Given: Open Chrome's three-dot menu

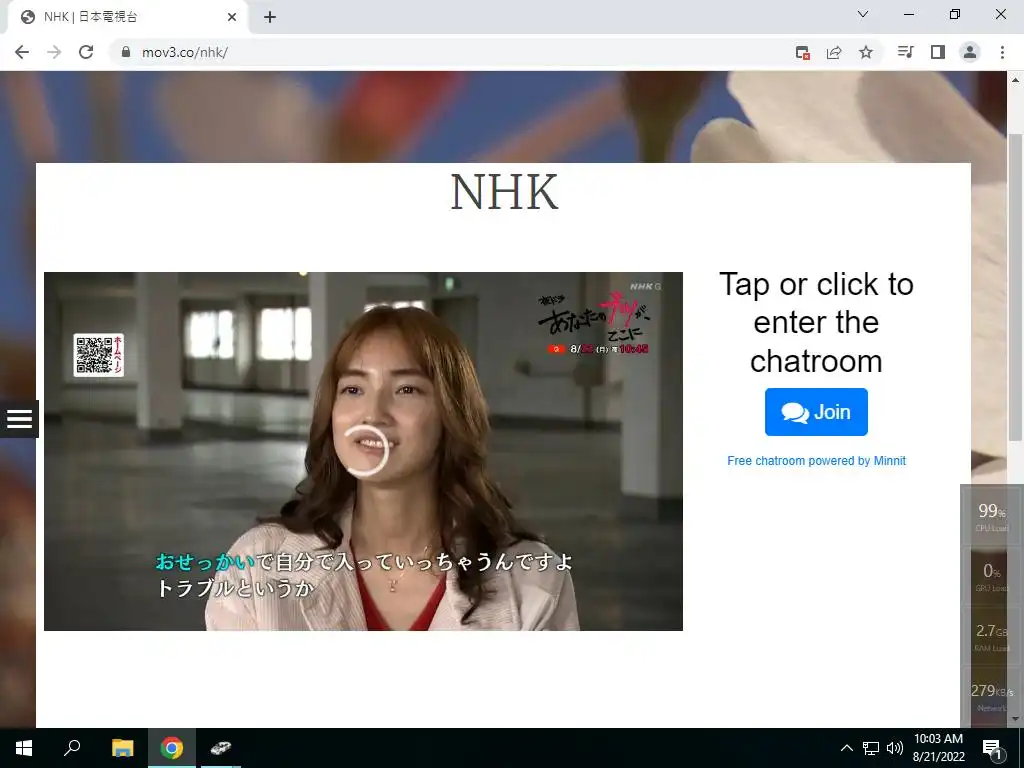Looking at the screenshot, I should 1002,52.
